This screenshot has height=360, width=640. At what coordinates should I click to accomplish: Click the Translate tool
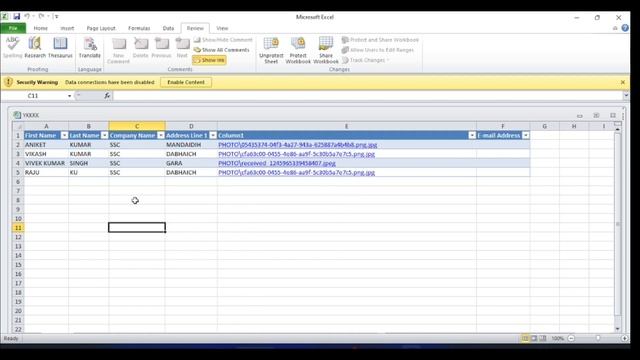pos(90,47)
